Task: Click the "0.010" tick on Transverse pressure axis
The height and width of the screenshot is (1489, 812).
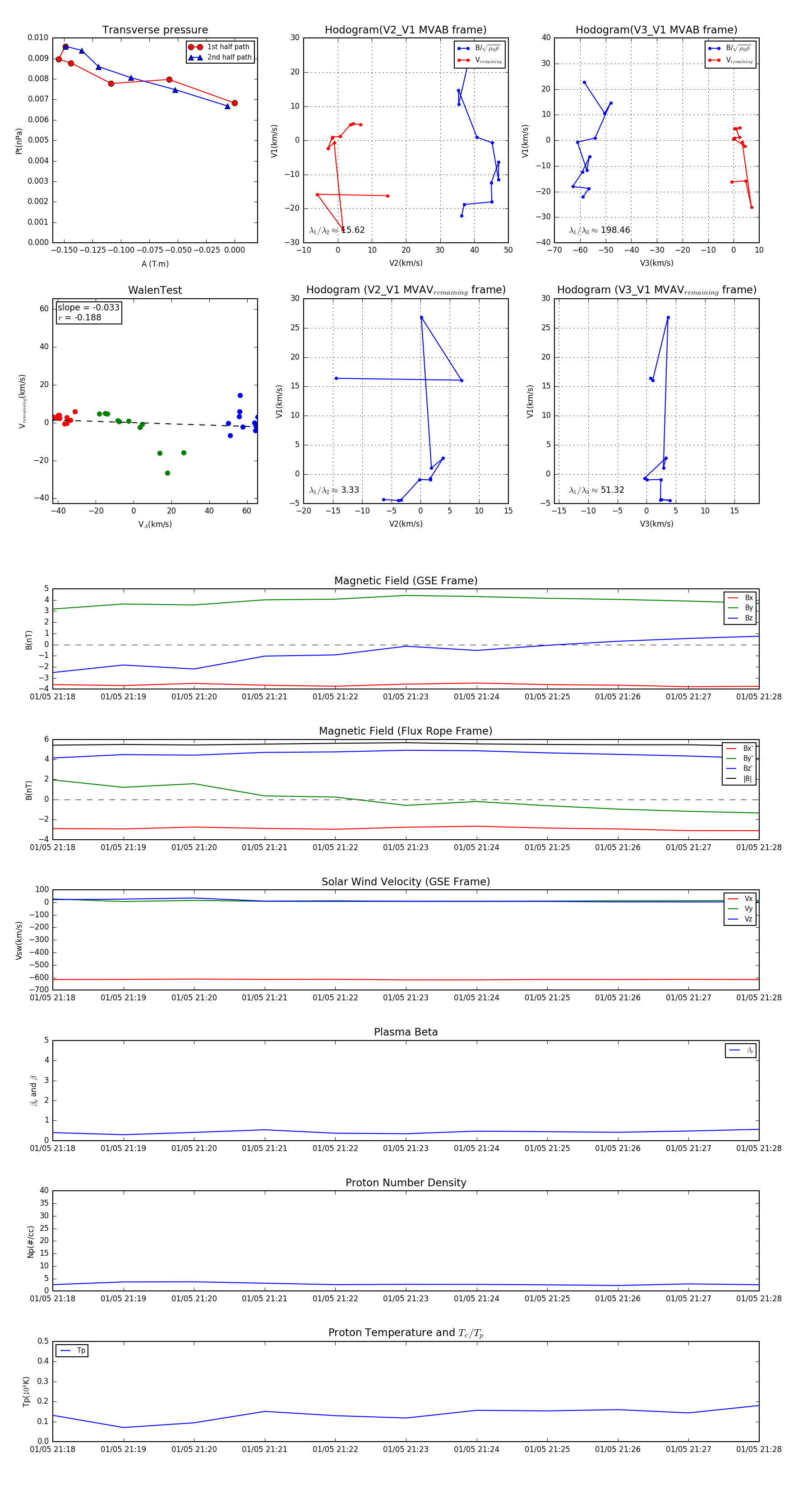Action: [38, 37]
